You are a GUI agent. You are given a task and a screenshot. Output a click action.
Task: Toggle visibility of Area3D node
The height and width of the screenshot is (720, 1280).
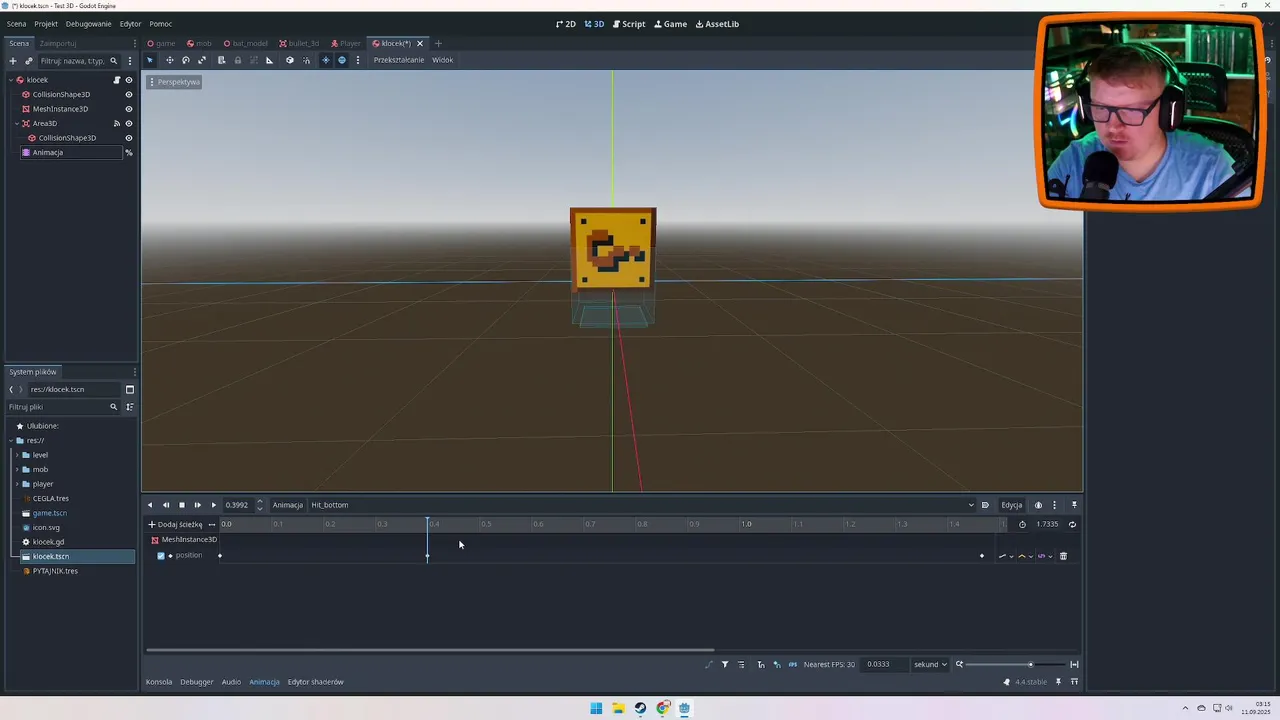coord(128,124)
